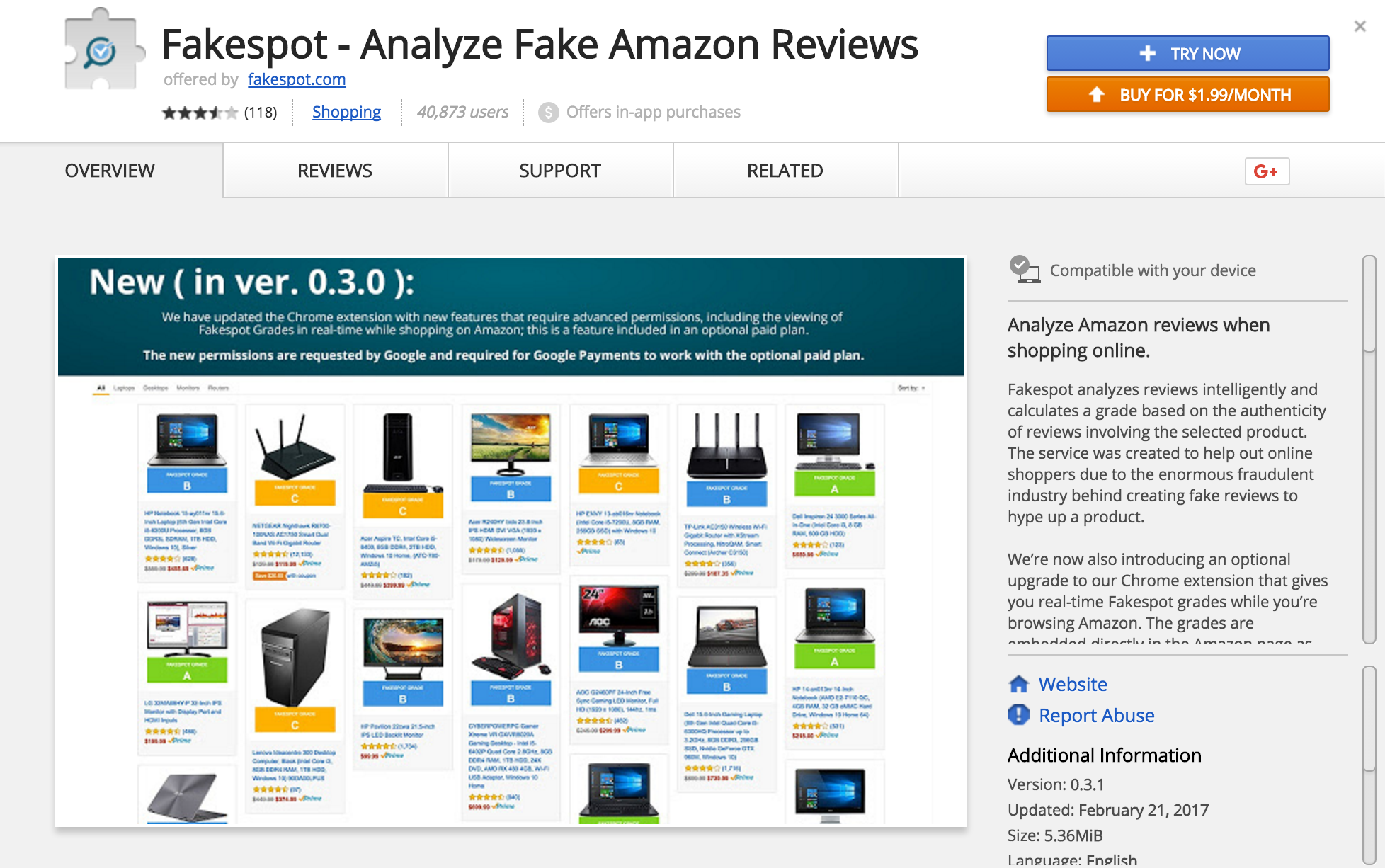
Task: Visit the extension Website link
Action: point(1073,684)
